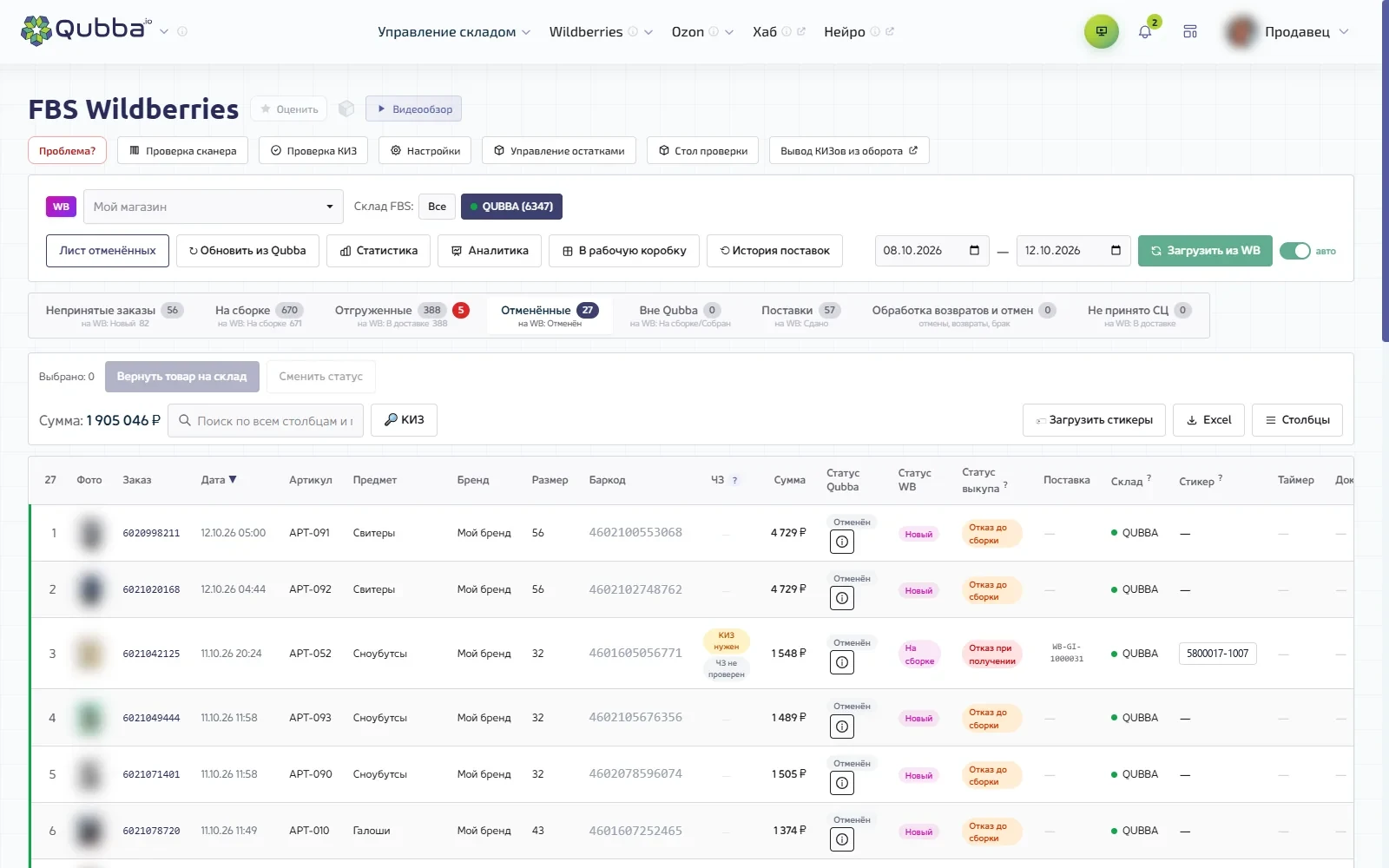Open Видеообзор
Viewport: 1389px width, 868px height.
[x=413, y=108]
